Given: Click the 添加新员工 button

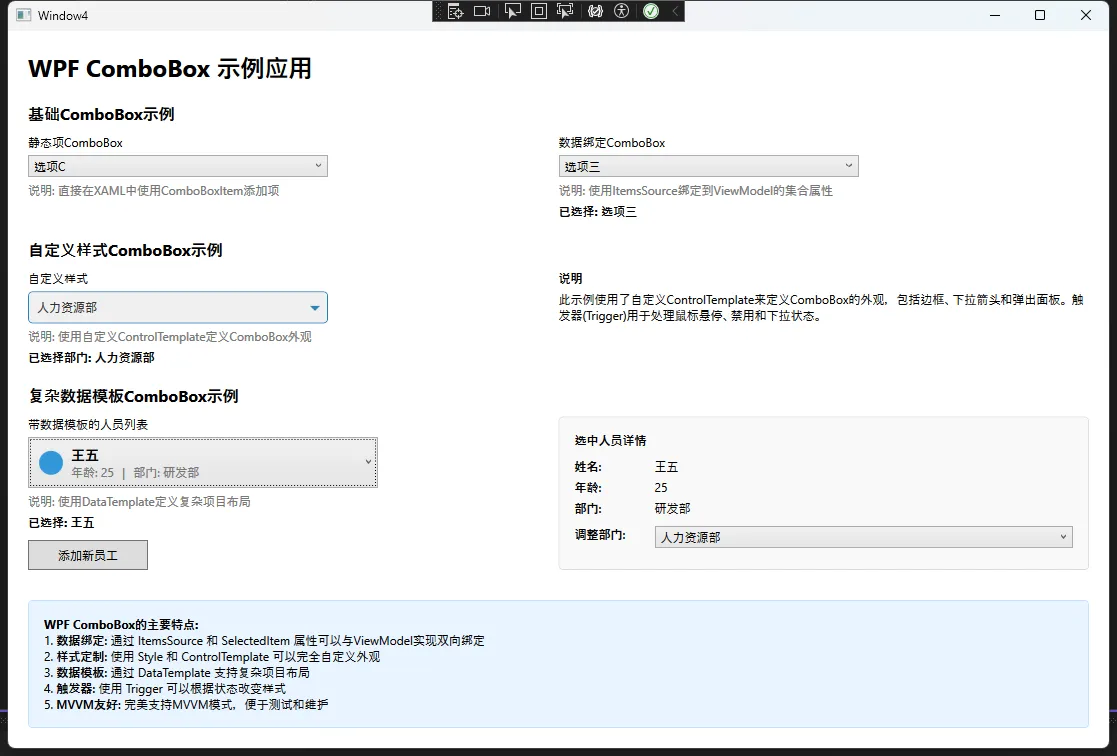Looking at the screenshot, I should click(x=88, y=555).
